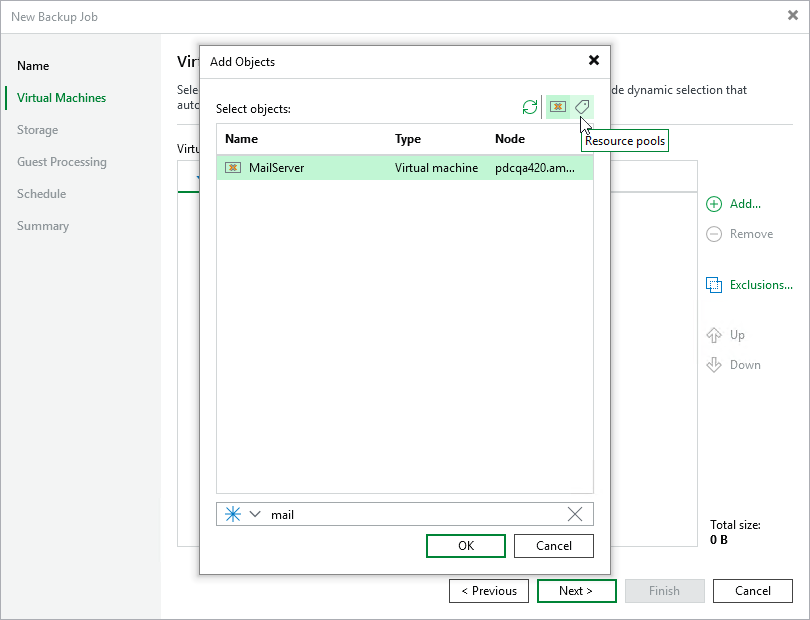Switch to Hosts and VMs view
Image resolution: width=810 pixels, height=620 pixels.
click(x=557, y=107)
